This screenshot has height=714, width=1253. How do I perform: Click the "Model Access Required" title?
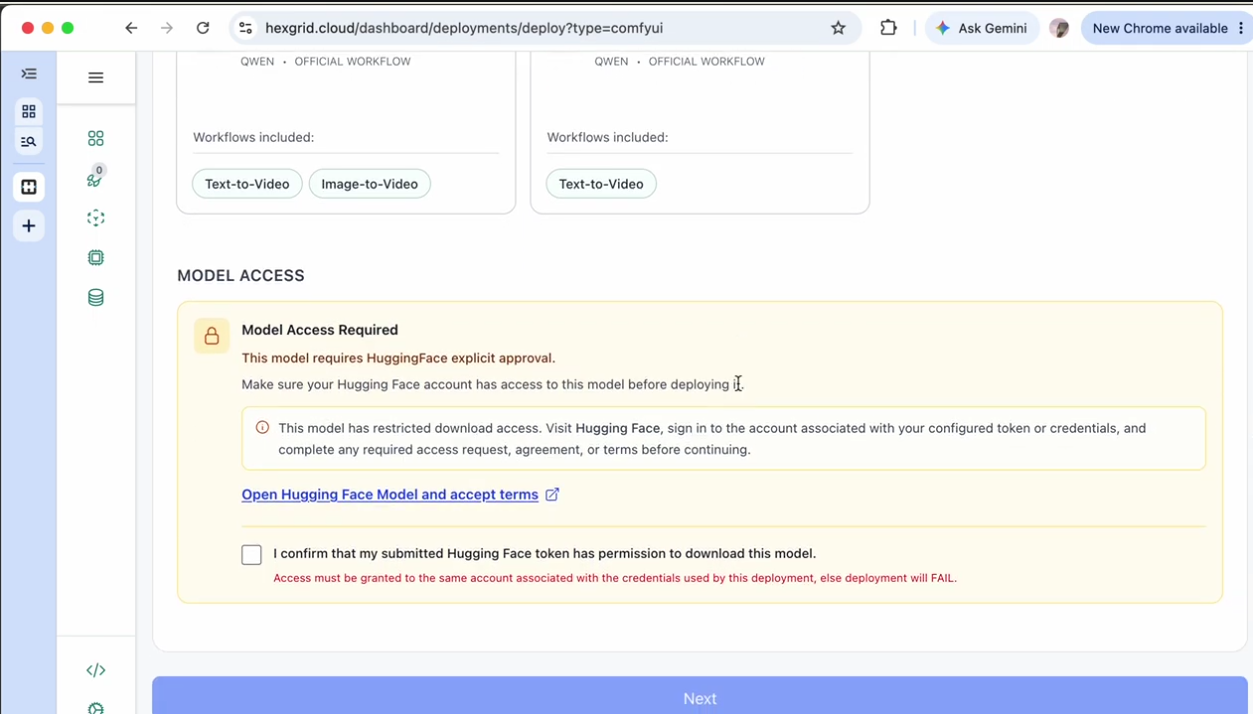[x=320, y=330]
